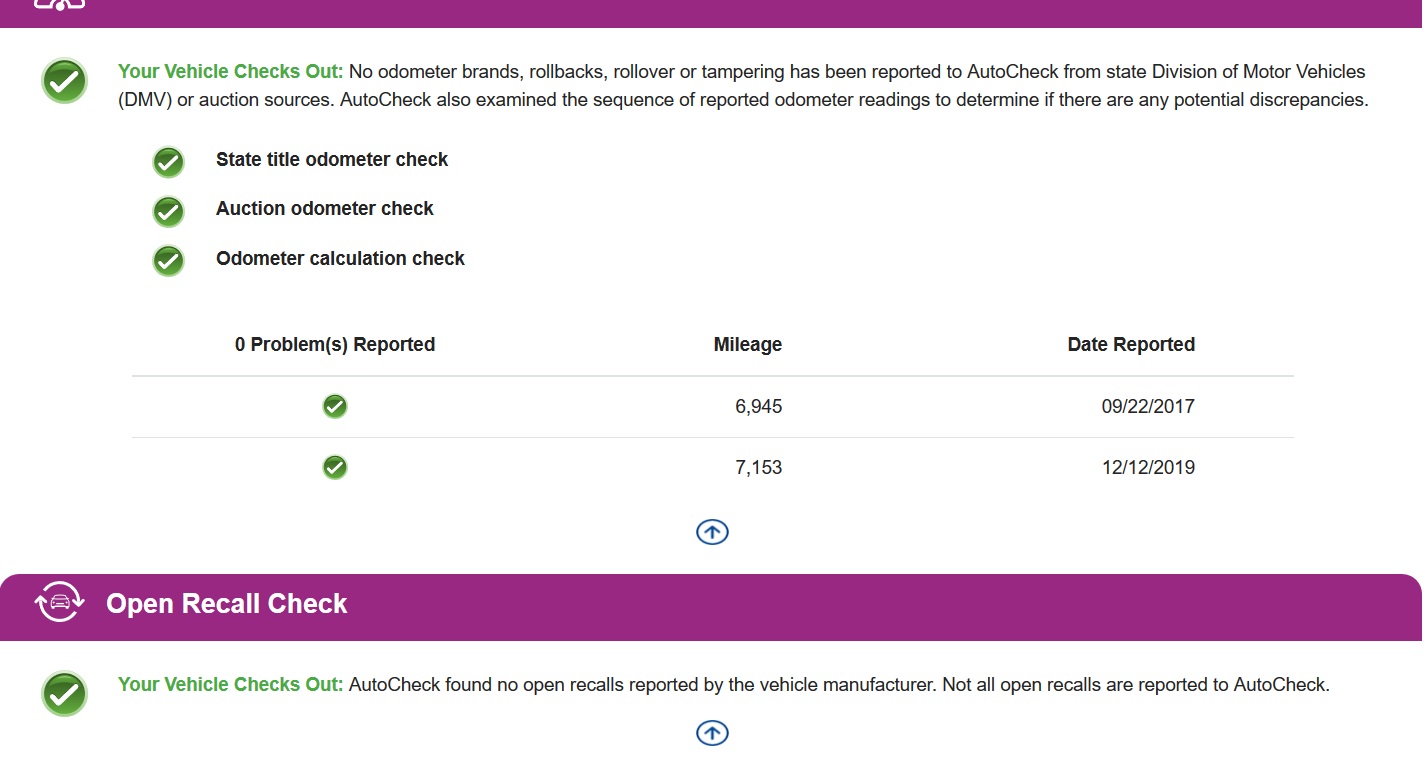Select the Open Recall Check section header
Viewport: 1424px width, 761px height.
point(711,607)
